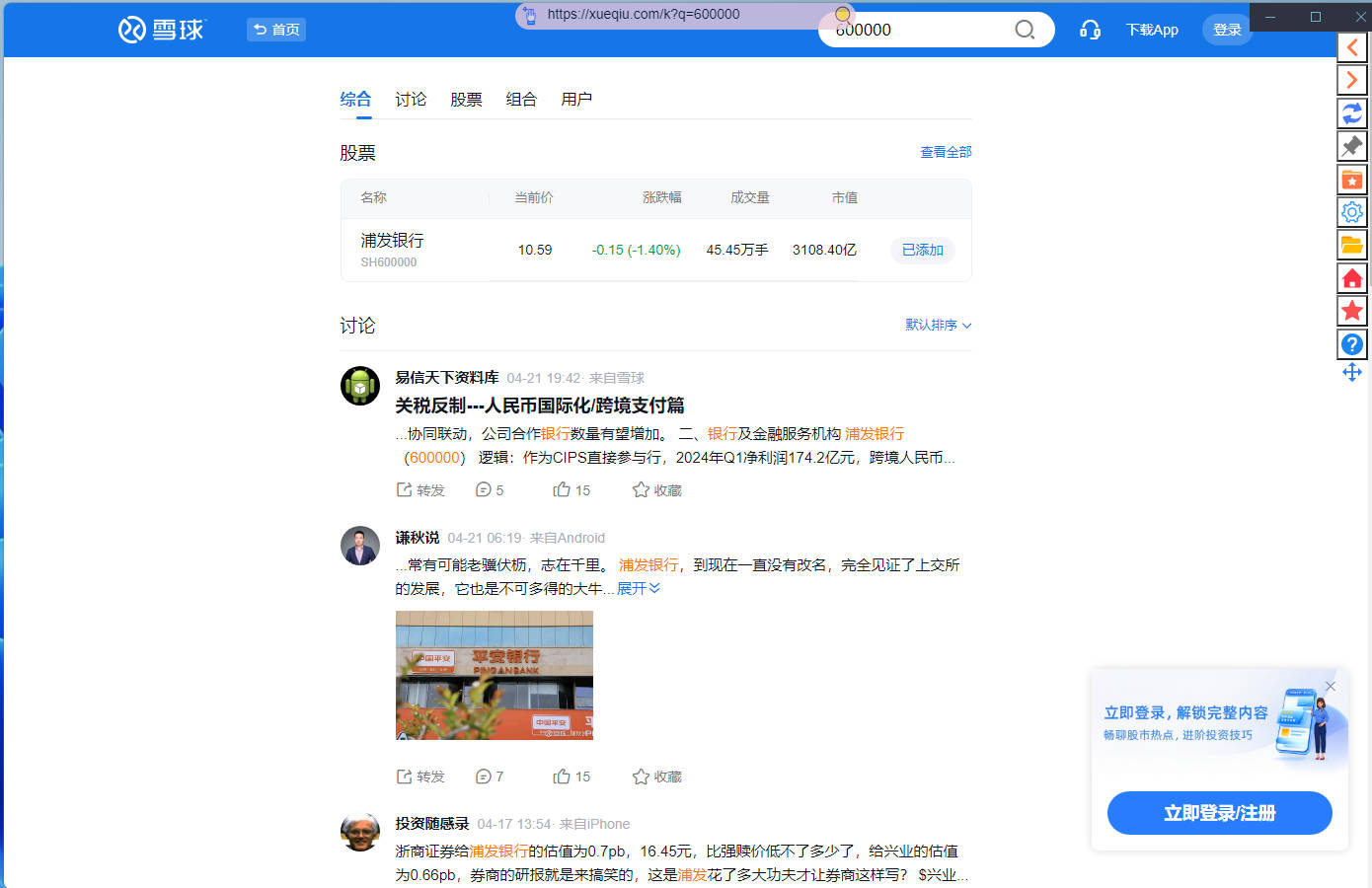Click the 600000 search input field
1372x888 pixels.
point(918,30)
